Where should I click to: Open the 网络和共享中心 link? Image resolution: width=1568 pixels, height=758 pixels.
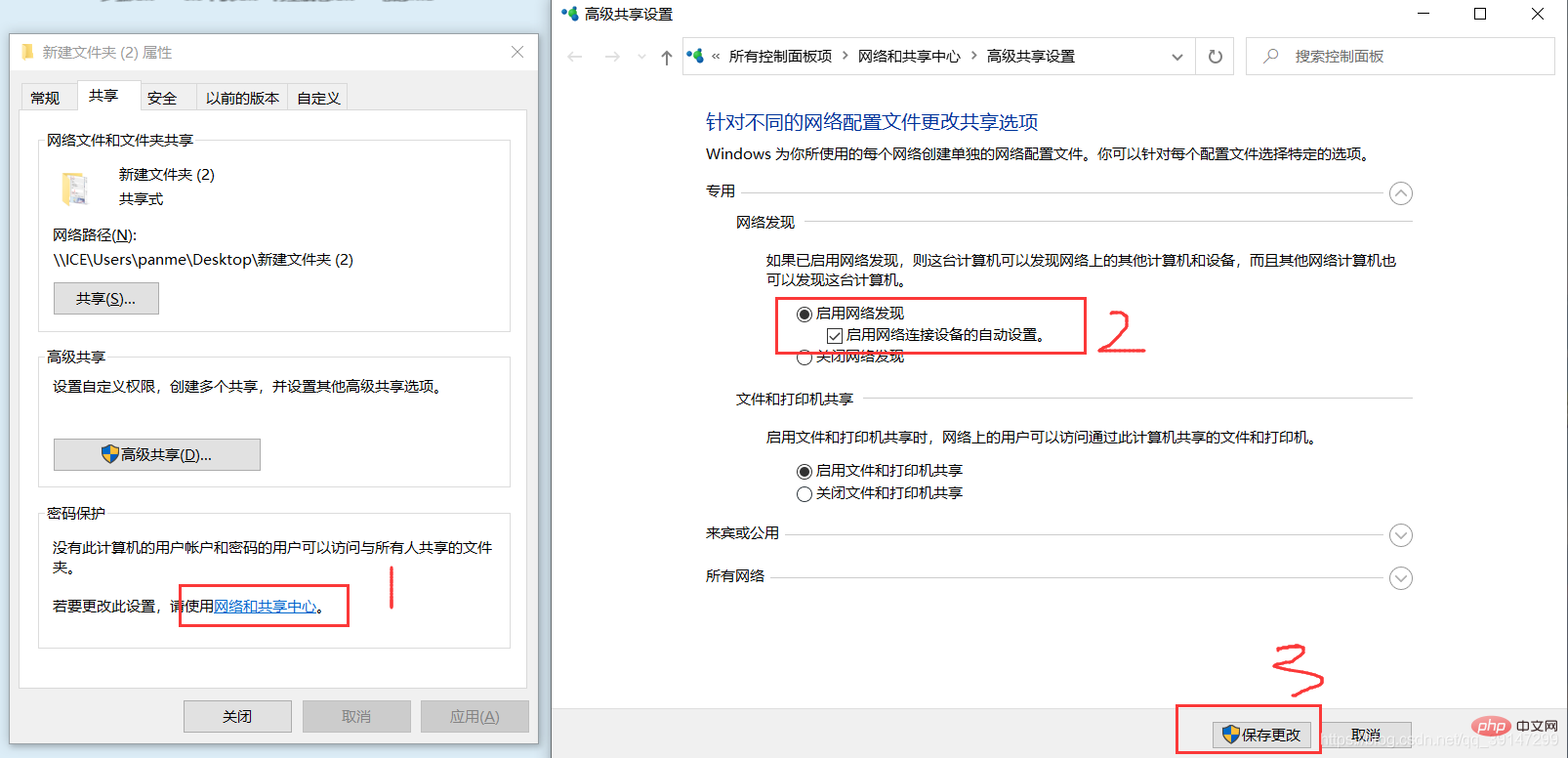click(266, 607)
